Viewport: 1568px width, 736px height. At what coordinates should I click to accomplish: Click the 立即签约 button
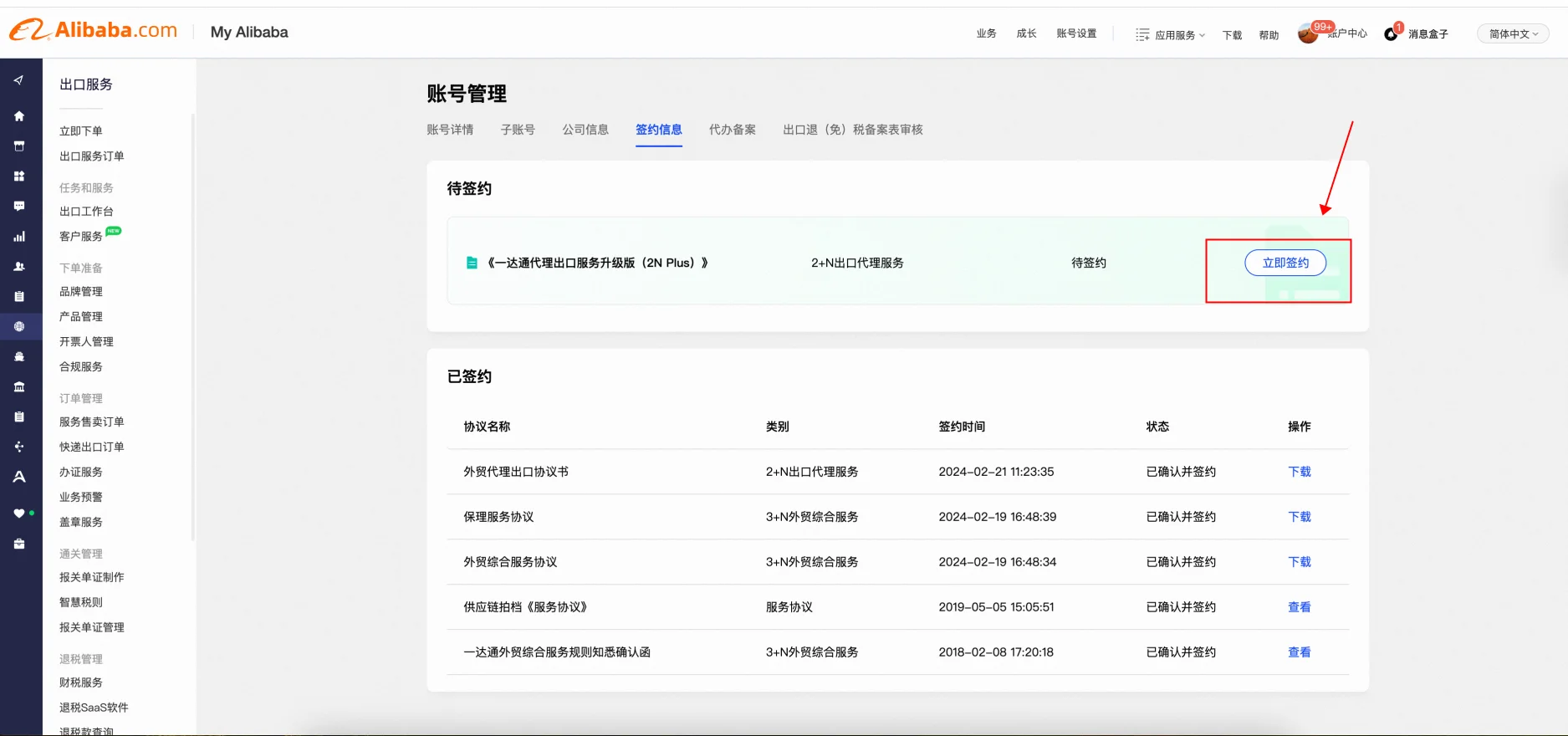click(x=1285, y=263)
